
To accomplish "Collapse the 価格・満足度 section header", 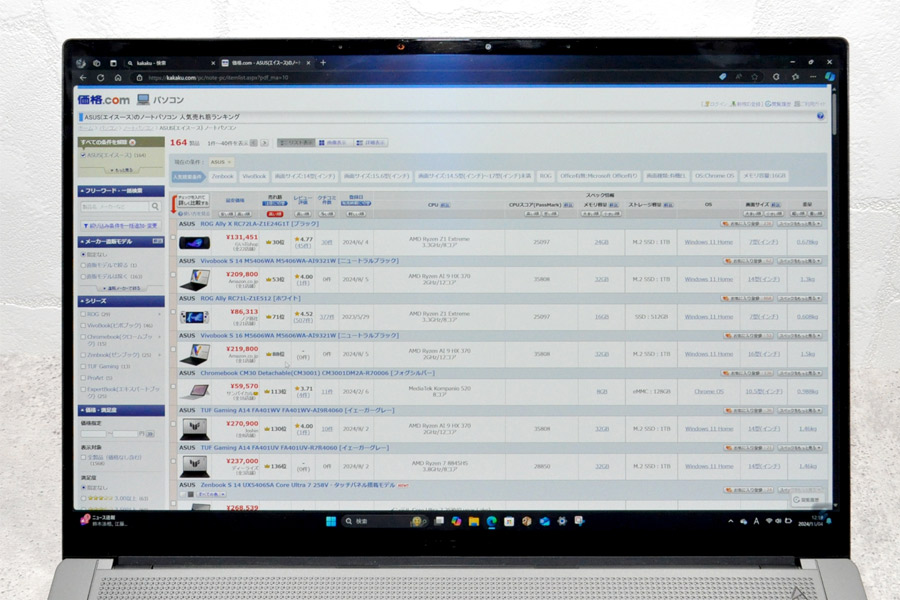I will pos(121,410).
